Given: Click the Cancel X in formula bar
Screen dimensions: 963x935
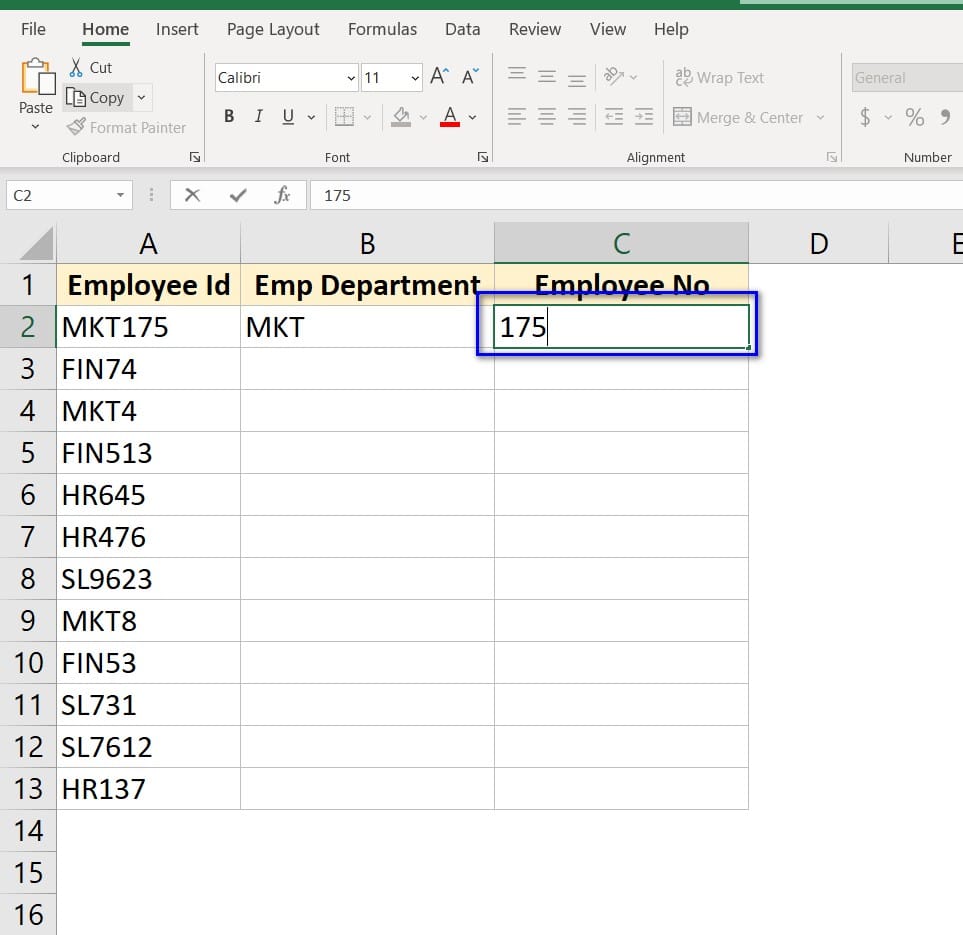Looking at the screenshot, I should (x=193, y=195).
